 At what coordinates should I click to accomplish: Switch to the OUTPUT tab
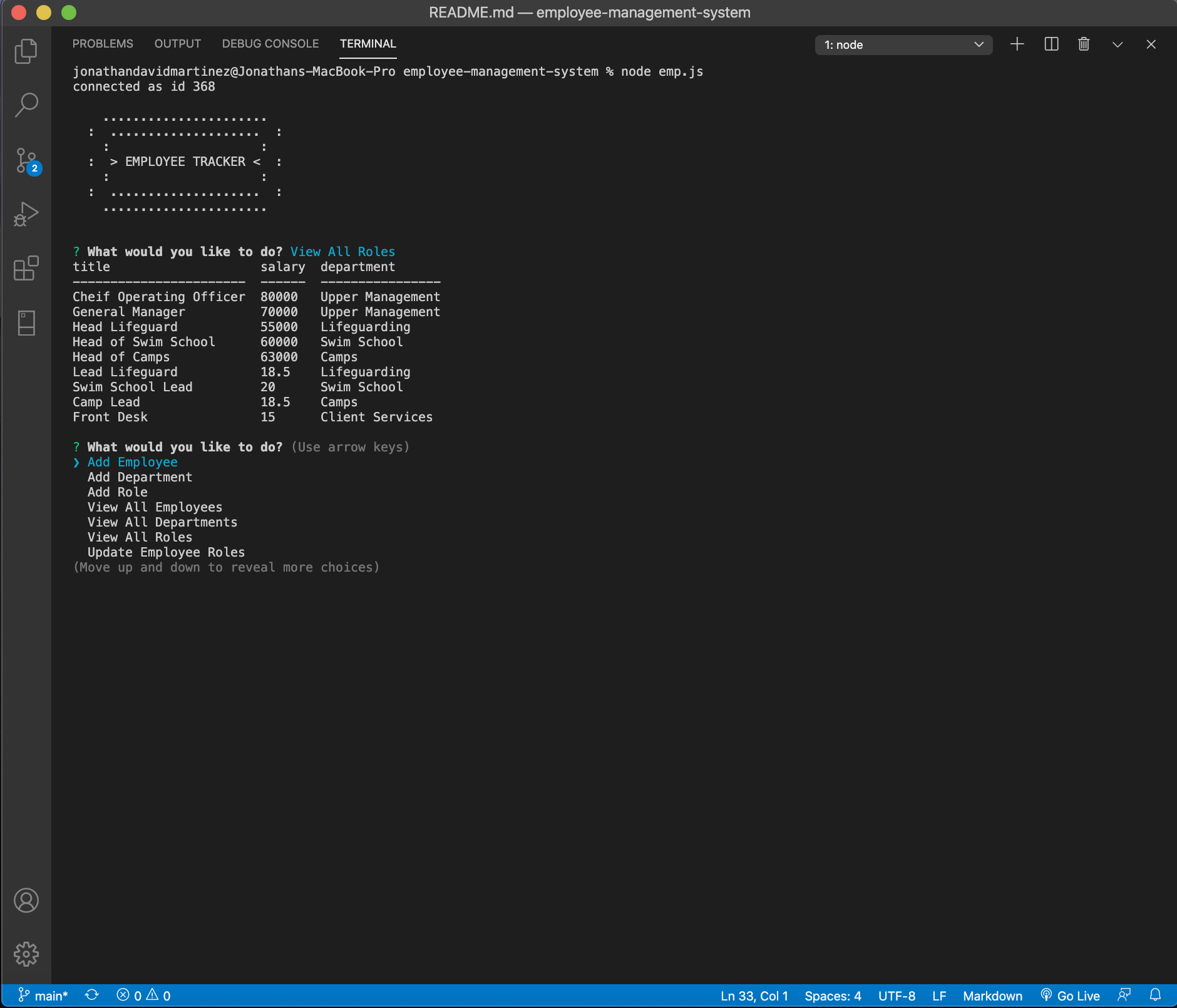point(178,44)
